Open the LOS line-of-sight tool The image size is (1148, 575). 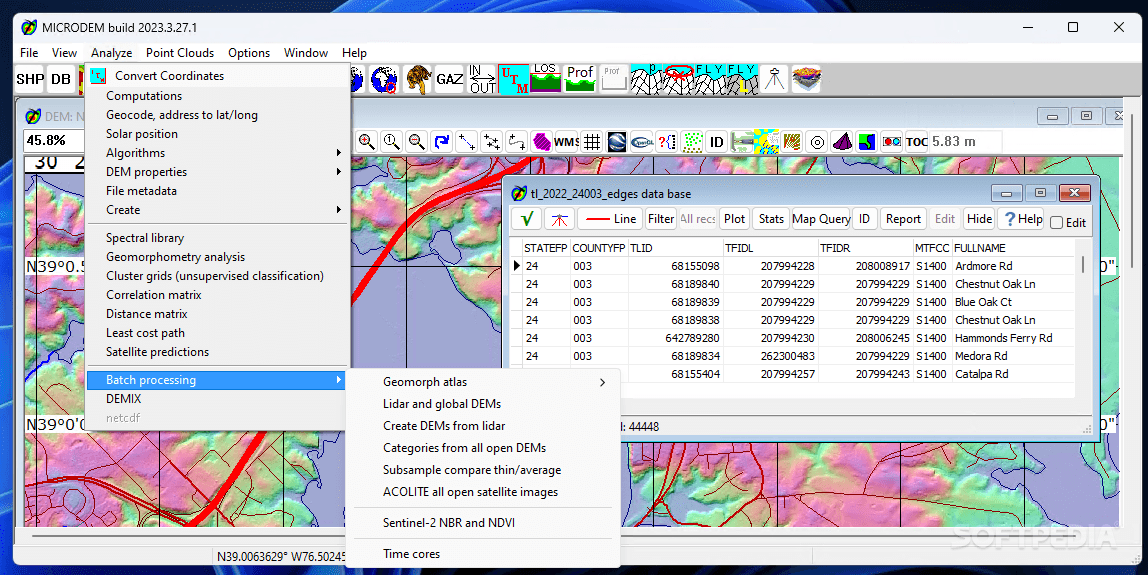click(545, 79)
